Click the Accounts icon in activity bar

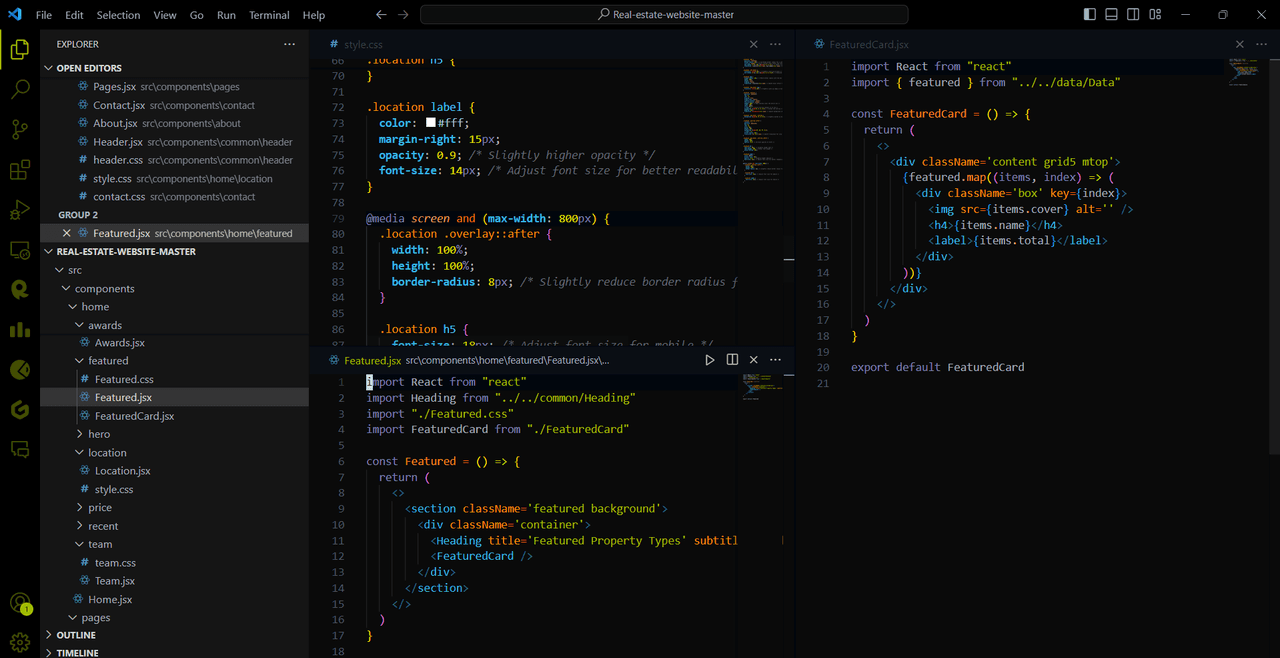20,603
